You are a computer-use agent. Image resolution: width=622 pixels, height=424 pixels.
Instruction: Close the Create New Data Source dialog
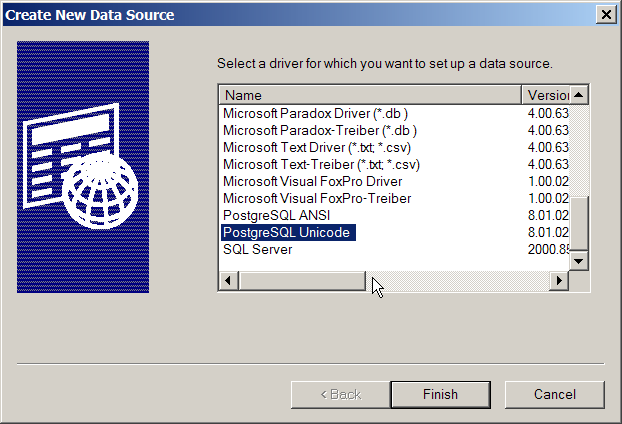pos(605,14)
